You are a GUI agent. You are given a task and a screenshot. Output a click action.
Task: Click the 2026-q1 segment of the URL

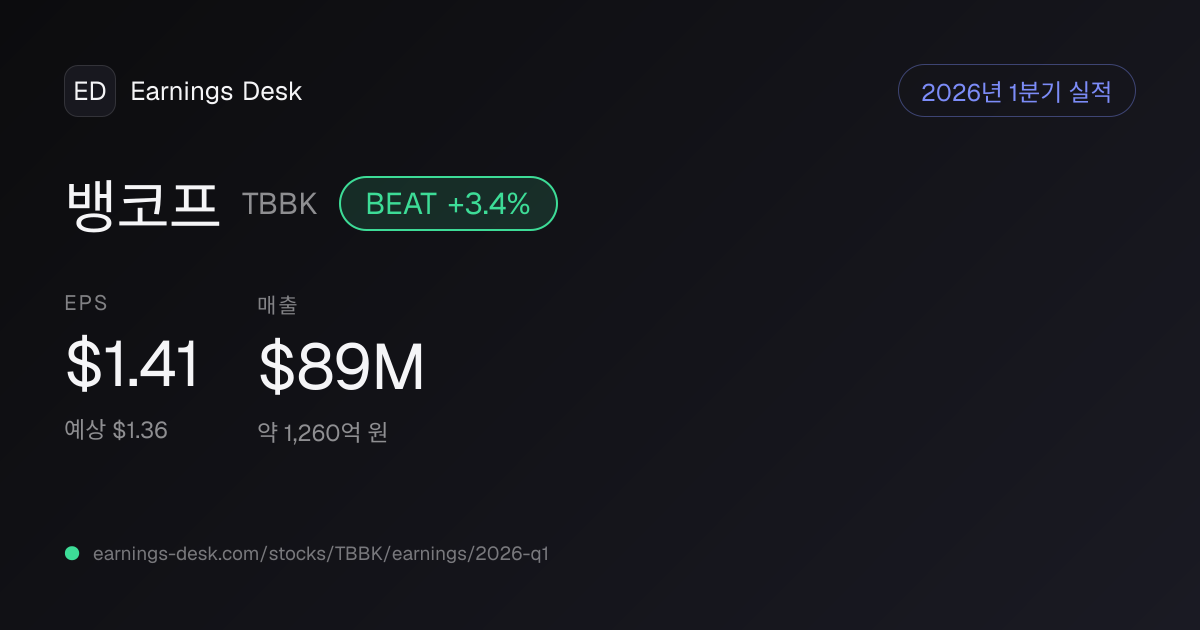coord(513,553)
